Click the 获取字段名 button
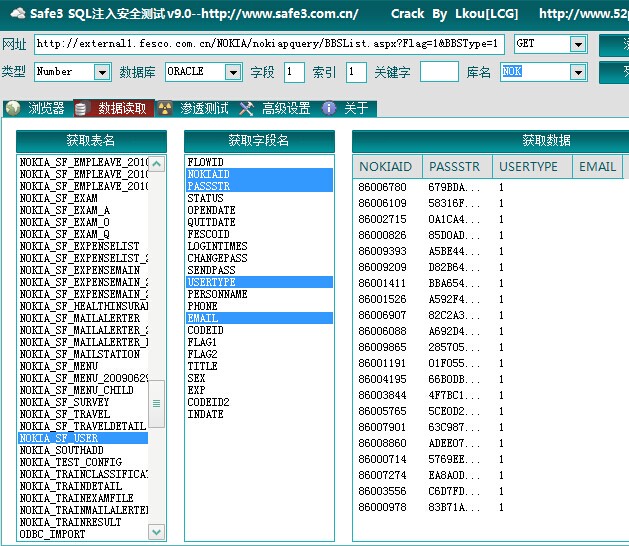 (x=259, y=140)
